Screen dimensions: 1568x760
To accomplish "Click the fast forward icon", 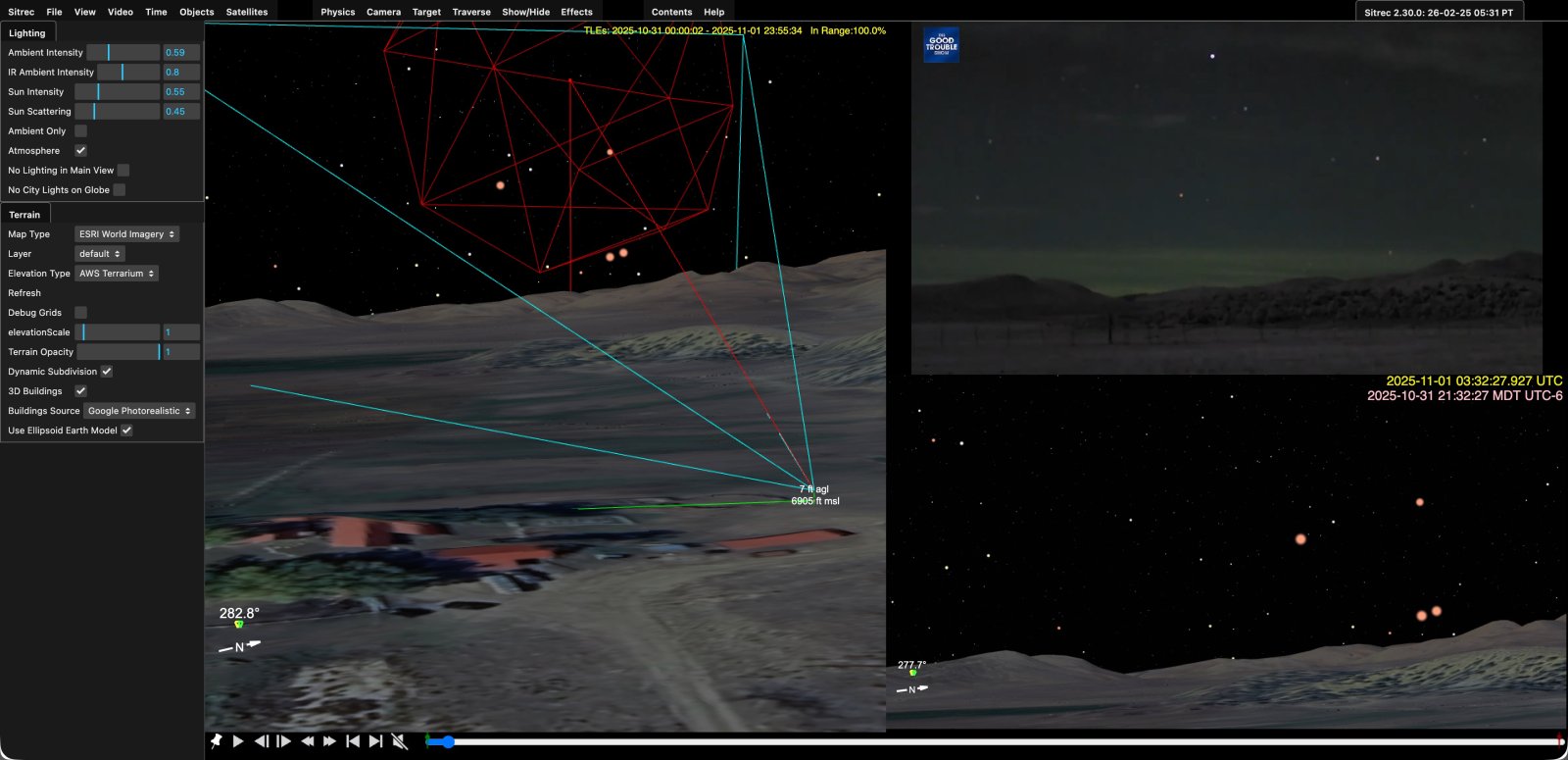I will 330,741.
